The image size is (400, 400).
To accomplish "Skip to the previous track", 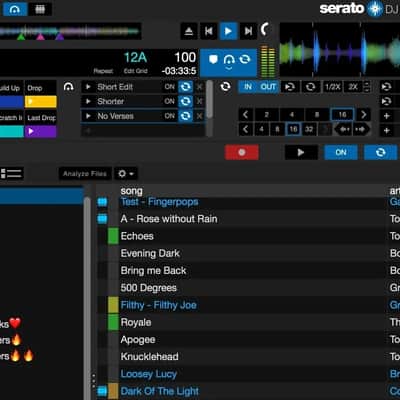I will coord(209,31).
